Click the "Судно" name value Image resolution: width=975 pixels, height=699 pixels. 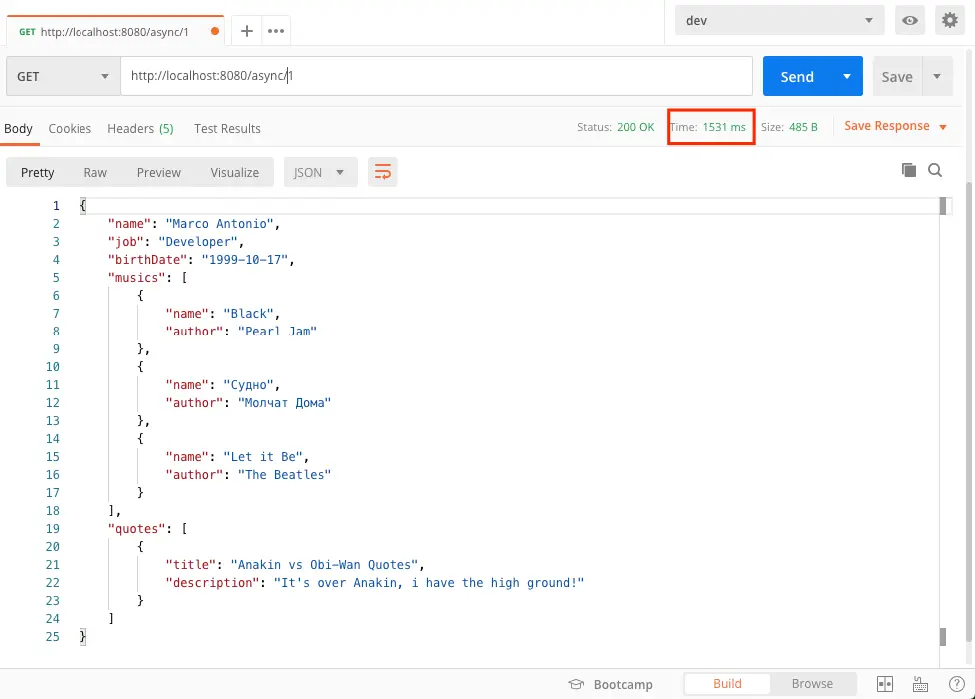click(248, 385)
